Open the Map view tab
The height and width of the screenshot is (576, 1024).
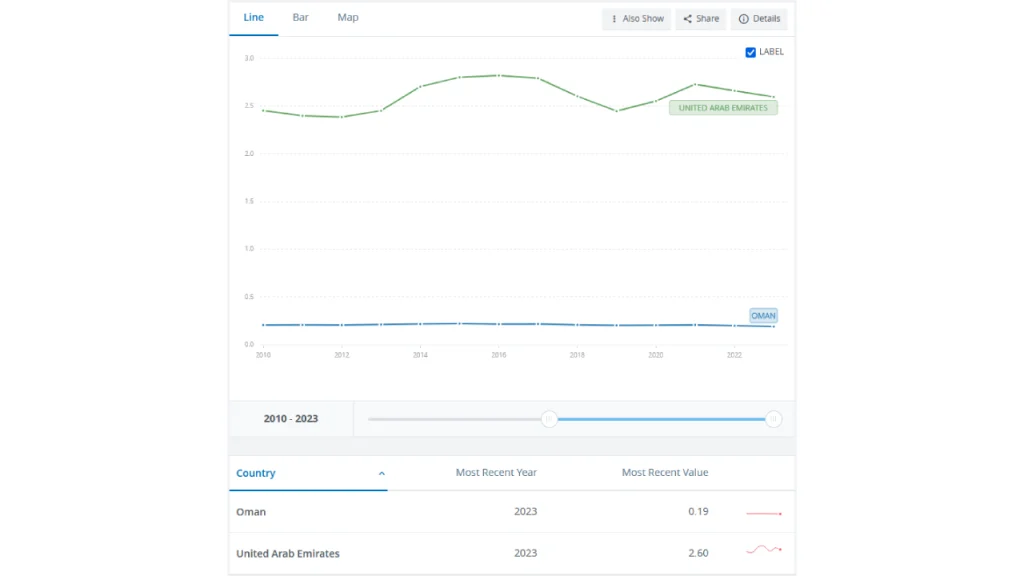point(348,18)
